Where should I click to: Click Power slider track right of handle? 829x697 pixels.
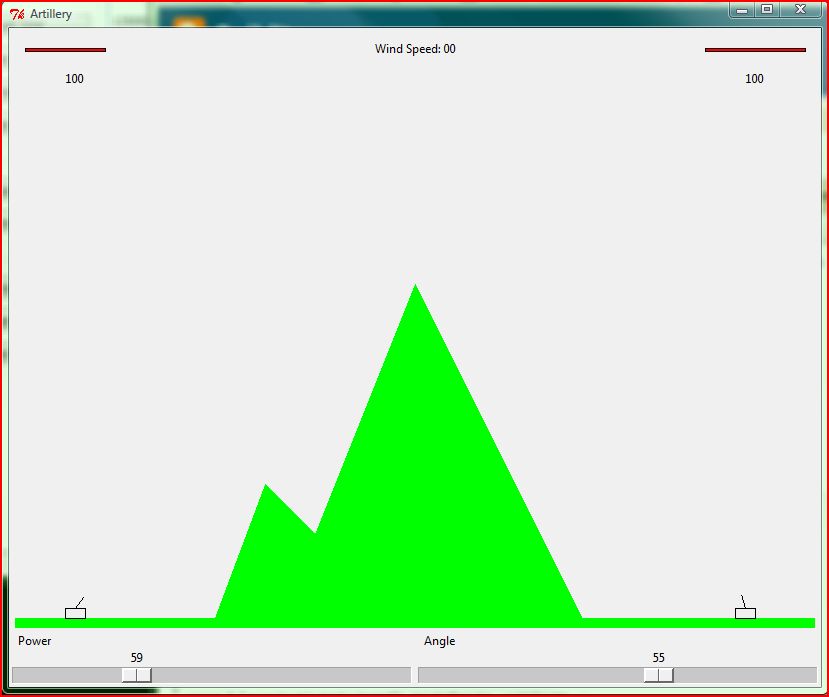[x=280, y=675]
